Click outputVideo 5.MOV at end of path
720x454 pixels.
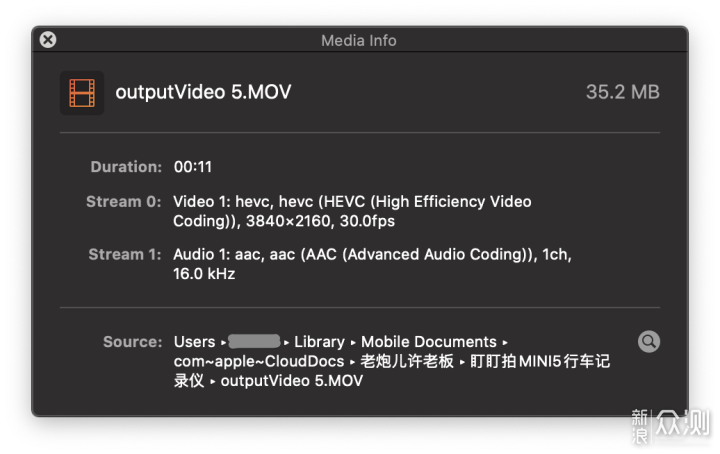tap(292, 381)
